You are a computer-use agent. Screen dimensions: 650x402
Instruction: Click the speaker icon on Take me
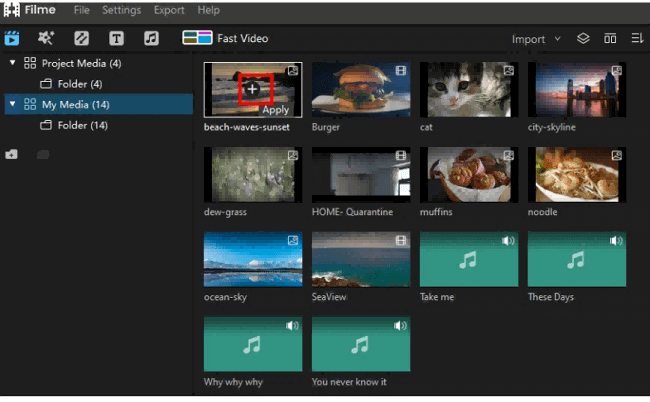(508, 240)
